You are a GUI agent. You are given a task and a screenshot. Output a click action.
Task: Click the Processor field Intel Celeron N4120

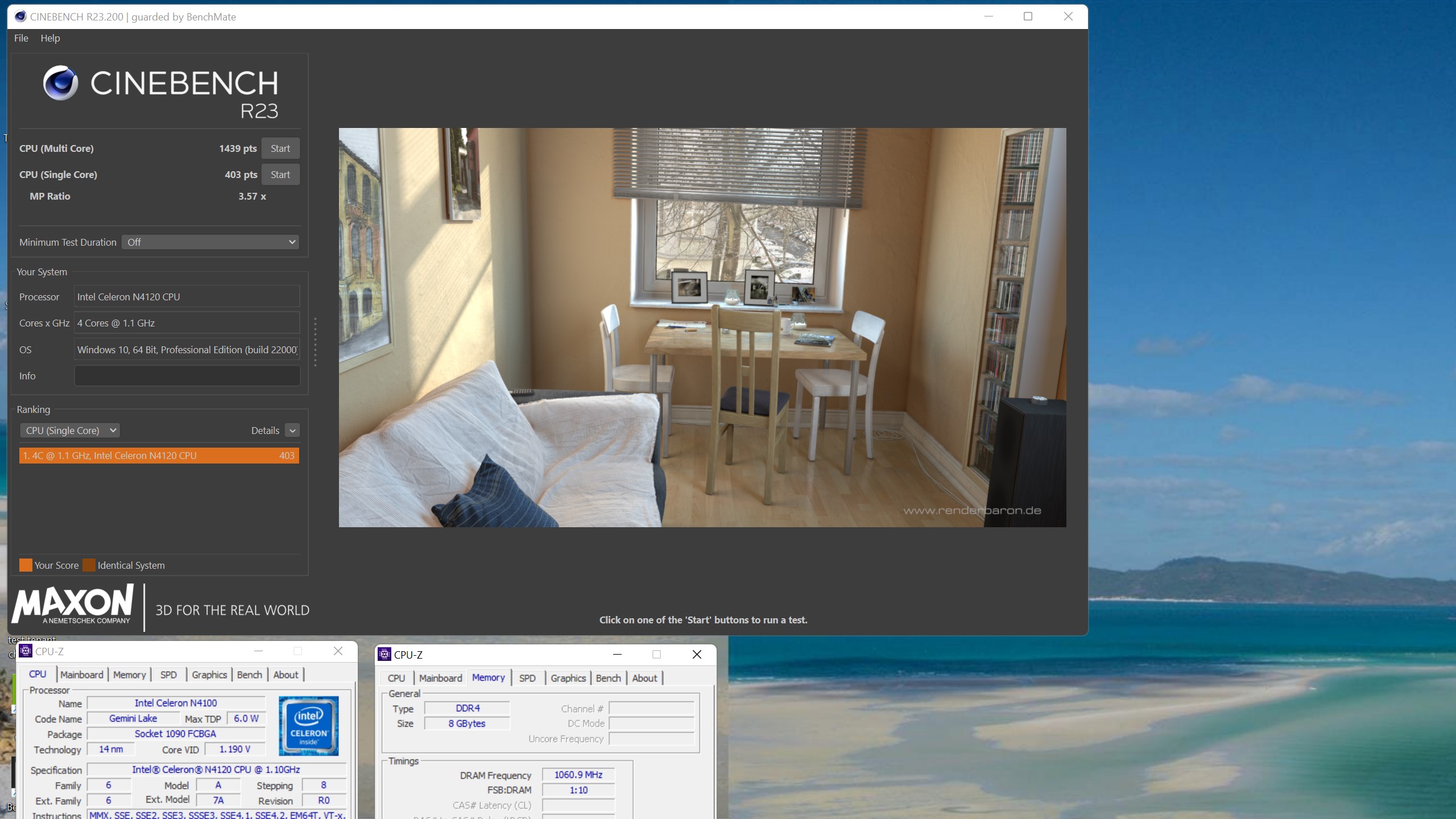pyautogui.click(x=187, y=297)
